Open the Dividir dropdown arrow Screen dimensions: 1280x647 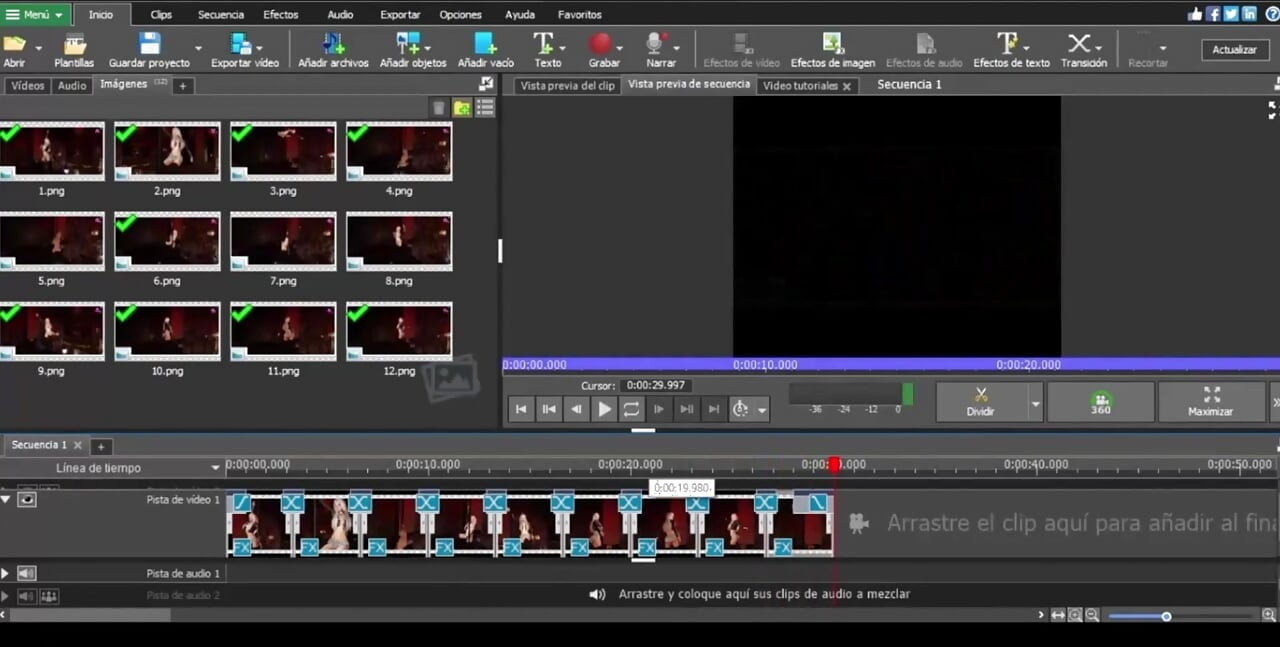(1035, 403)
